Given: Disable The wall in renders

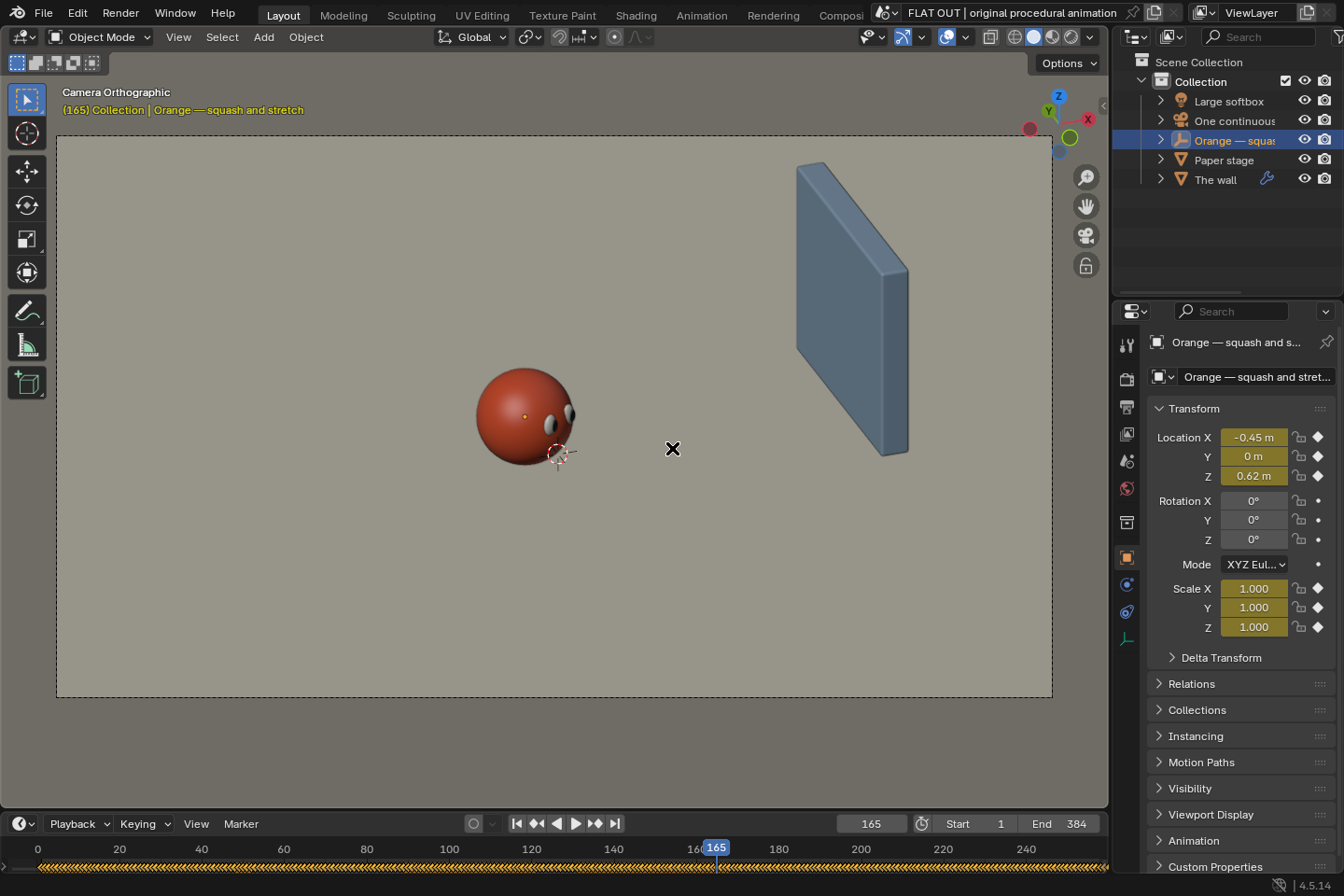Looking at the screenshot, I should (1324, 179).
